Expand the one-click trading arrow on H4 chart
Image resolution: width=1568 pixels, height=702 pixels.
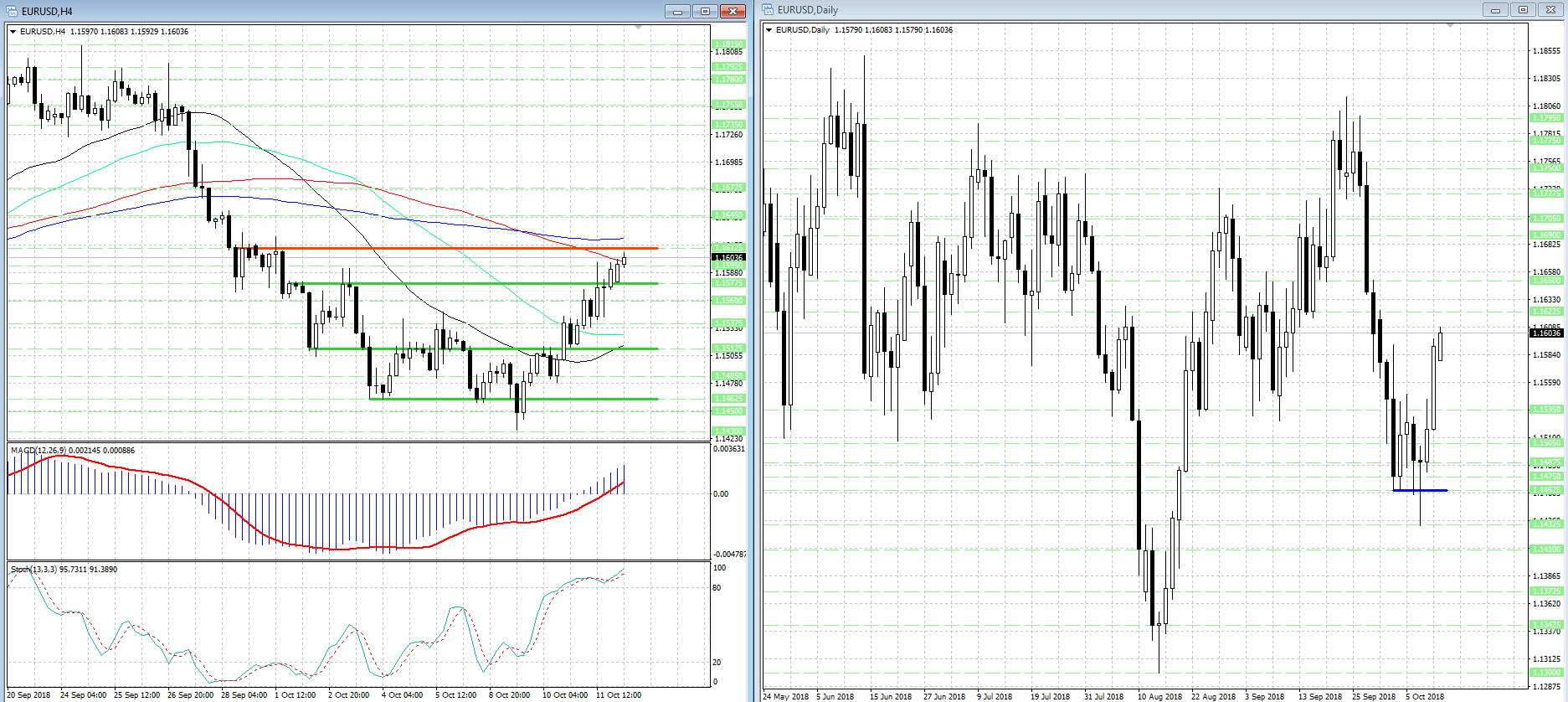tap(13, 32)
